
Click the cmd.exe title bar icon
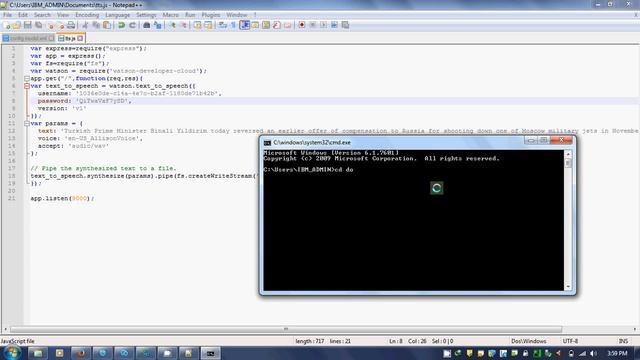tap(267, 142)
